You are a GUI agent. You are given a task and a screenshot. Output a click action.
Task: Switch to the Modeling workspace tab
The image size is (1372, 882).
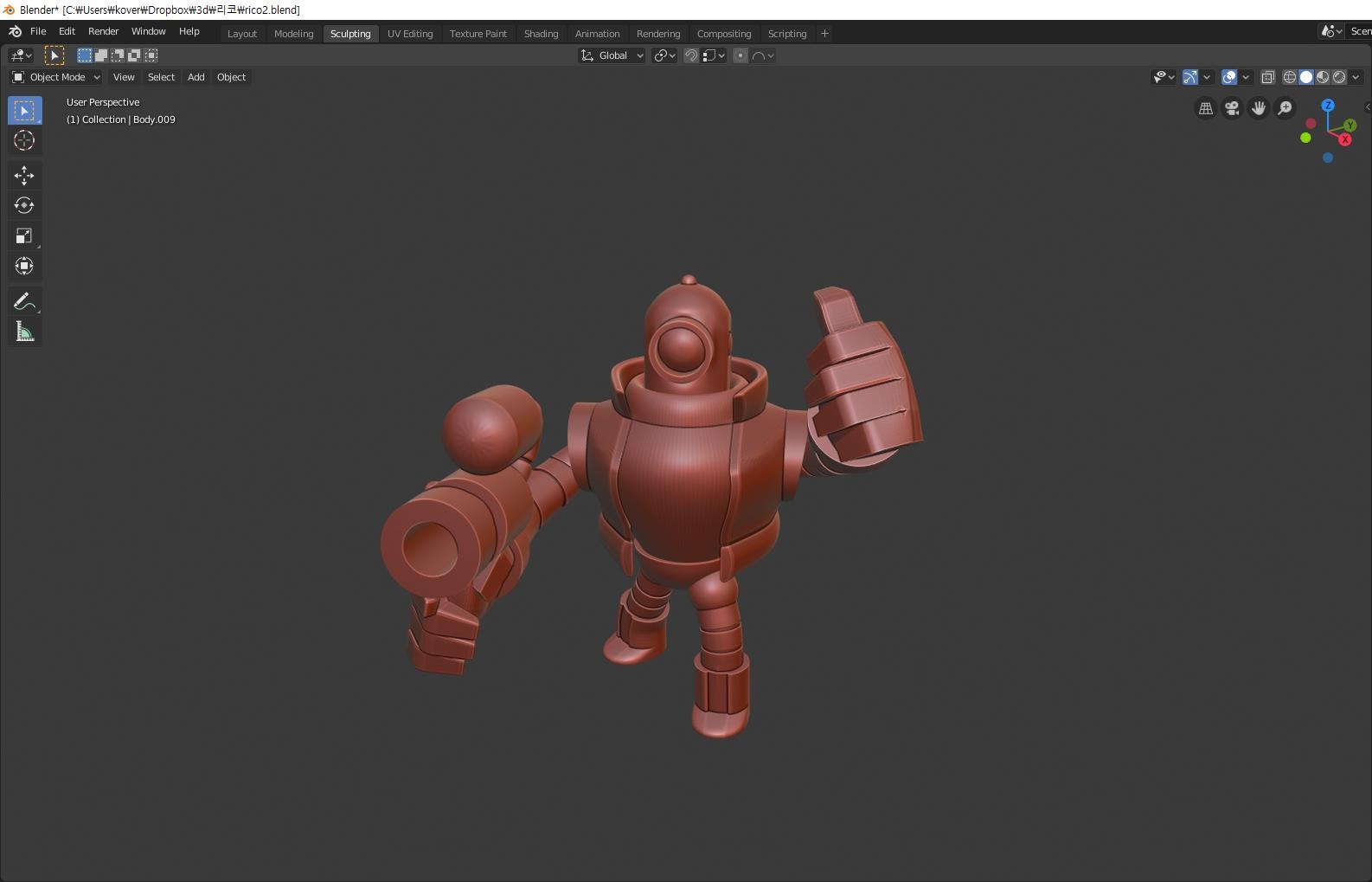click(x=293, y=34)
